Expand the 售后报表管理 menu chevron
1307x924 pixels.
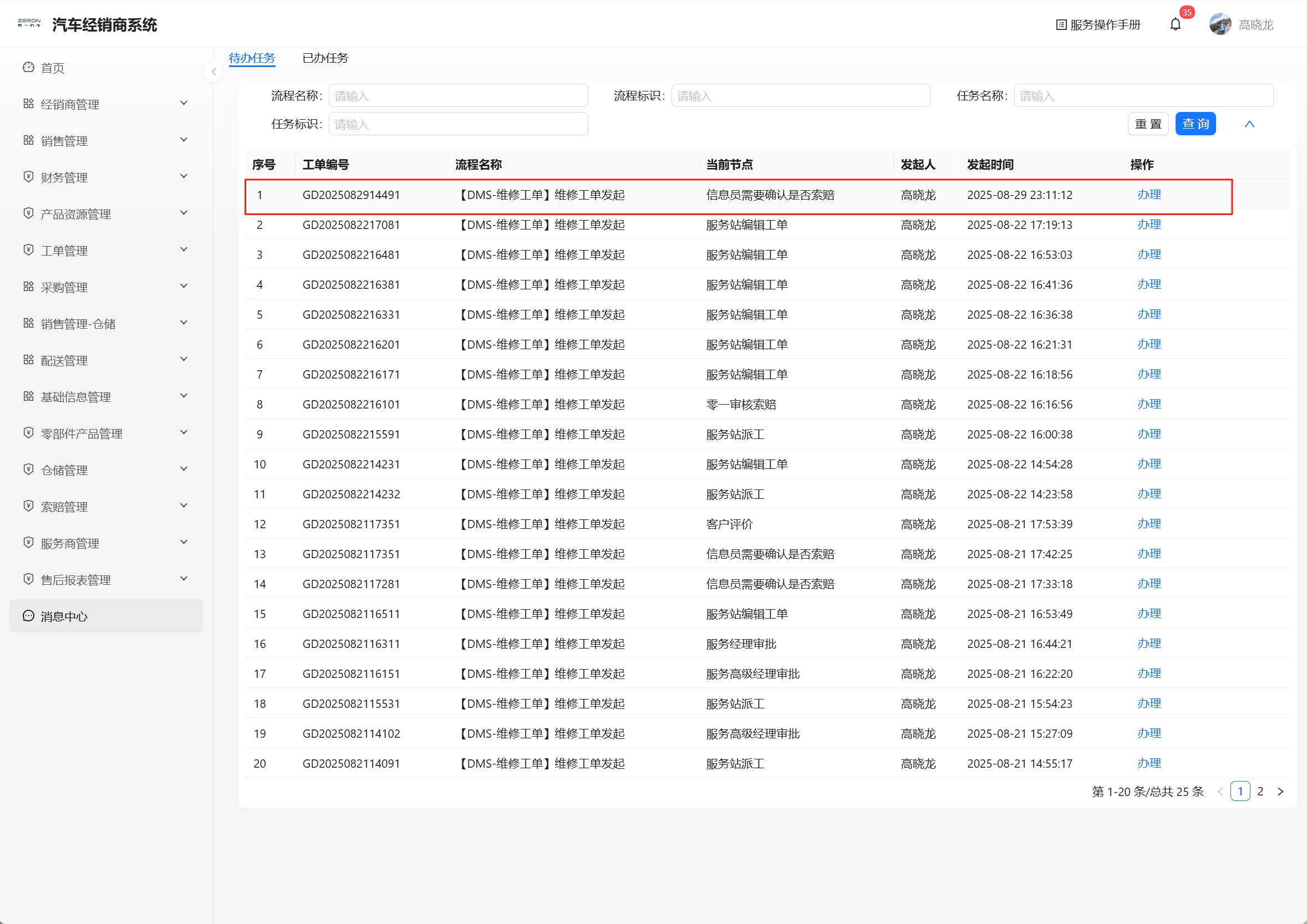pos(184,579)
